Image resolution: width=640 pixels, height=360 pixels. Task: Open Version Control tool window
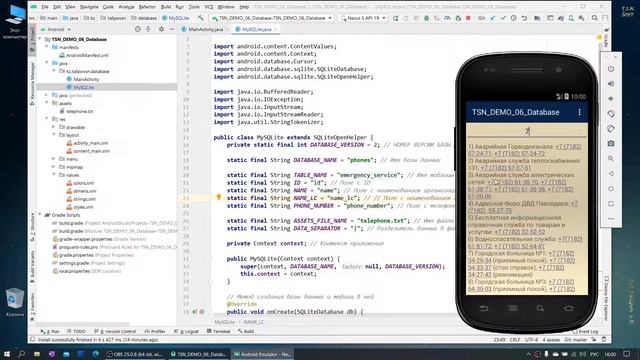(x=115, y=331)
